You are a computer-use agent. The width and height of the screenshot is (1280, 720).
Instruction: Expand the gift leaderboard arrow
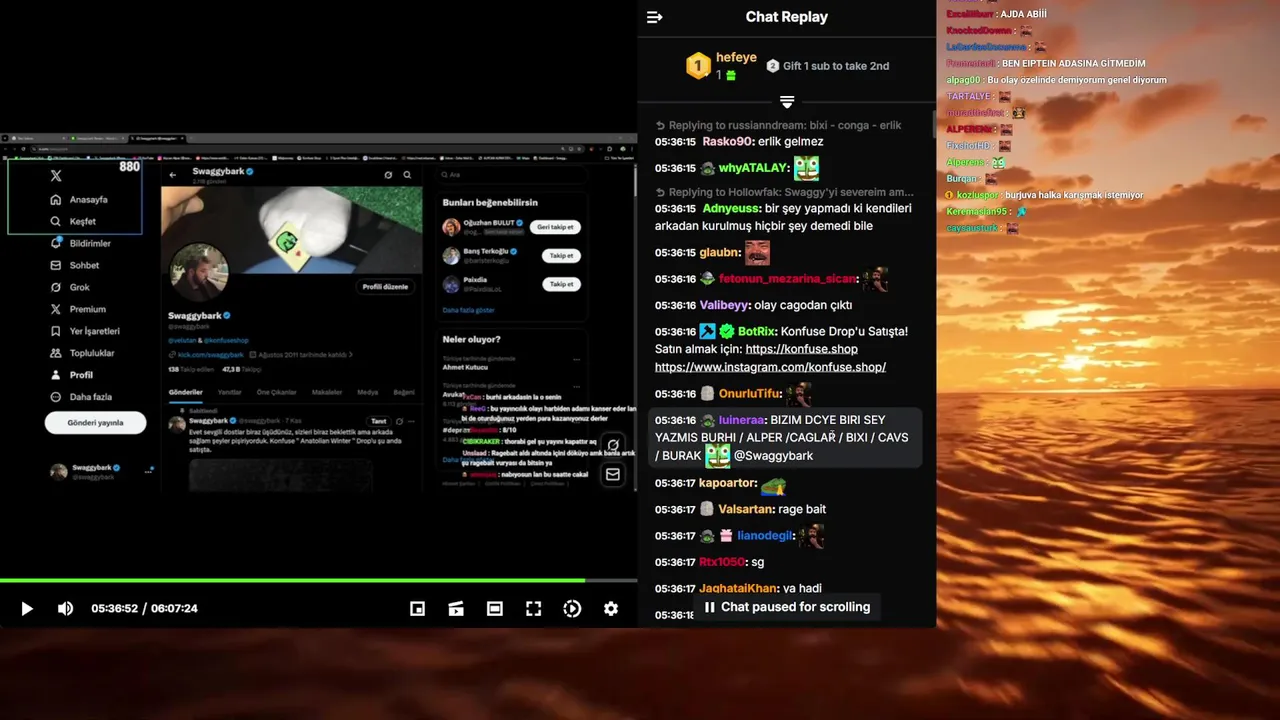(787, 102)
